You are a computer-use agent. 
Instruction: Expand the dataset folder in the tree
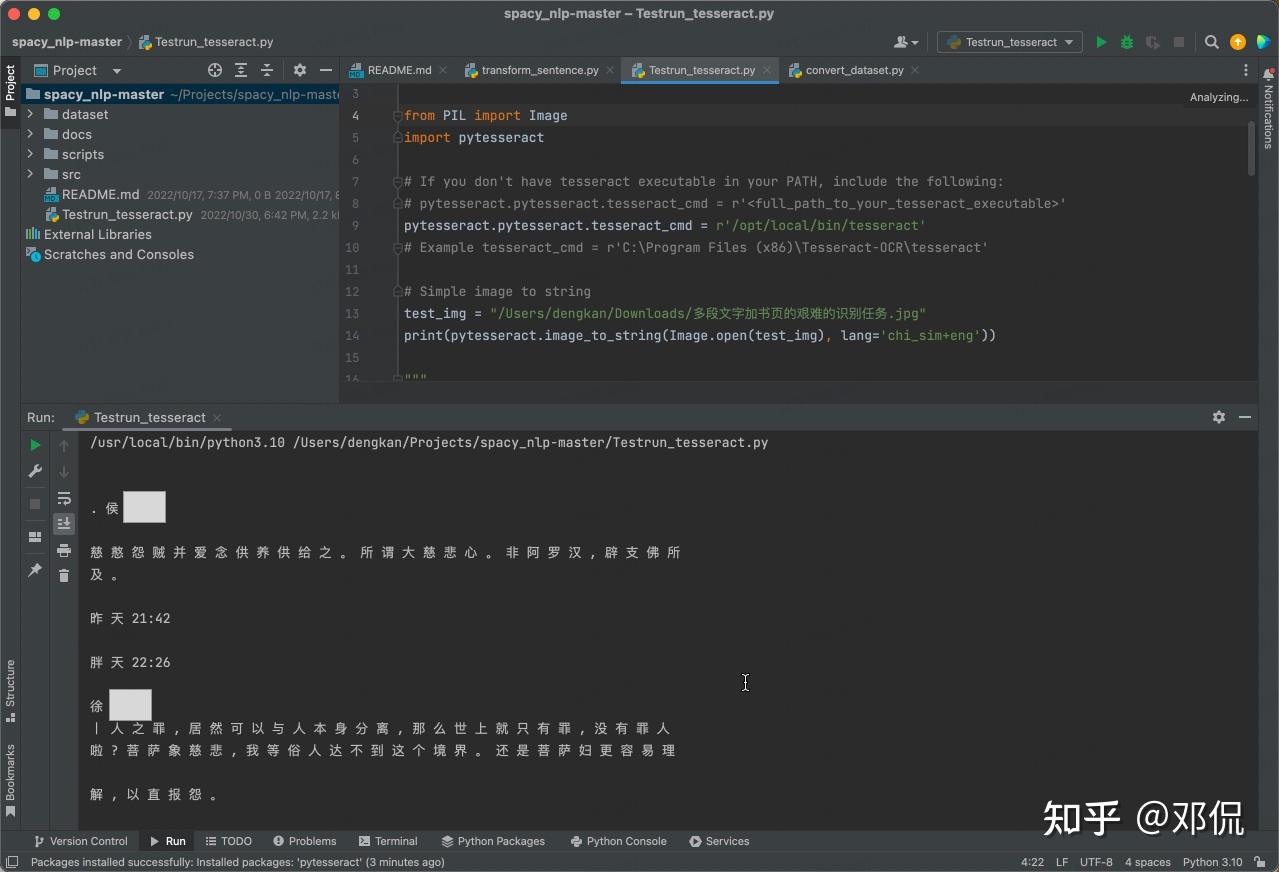tap(30, 114)
